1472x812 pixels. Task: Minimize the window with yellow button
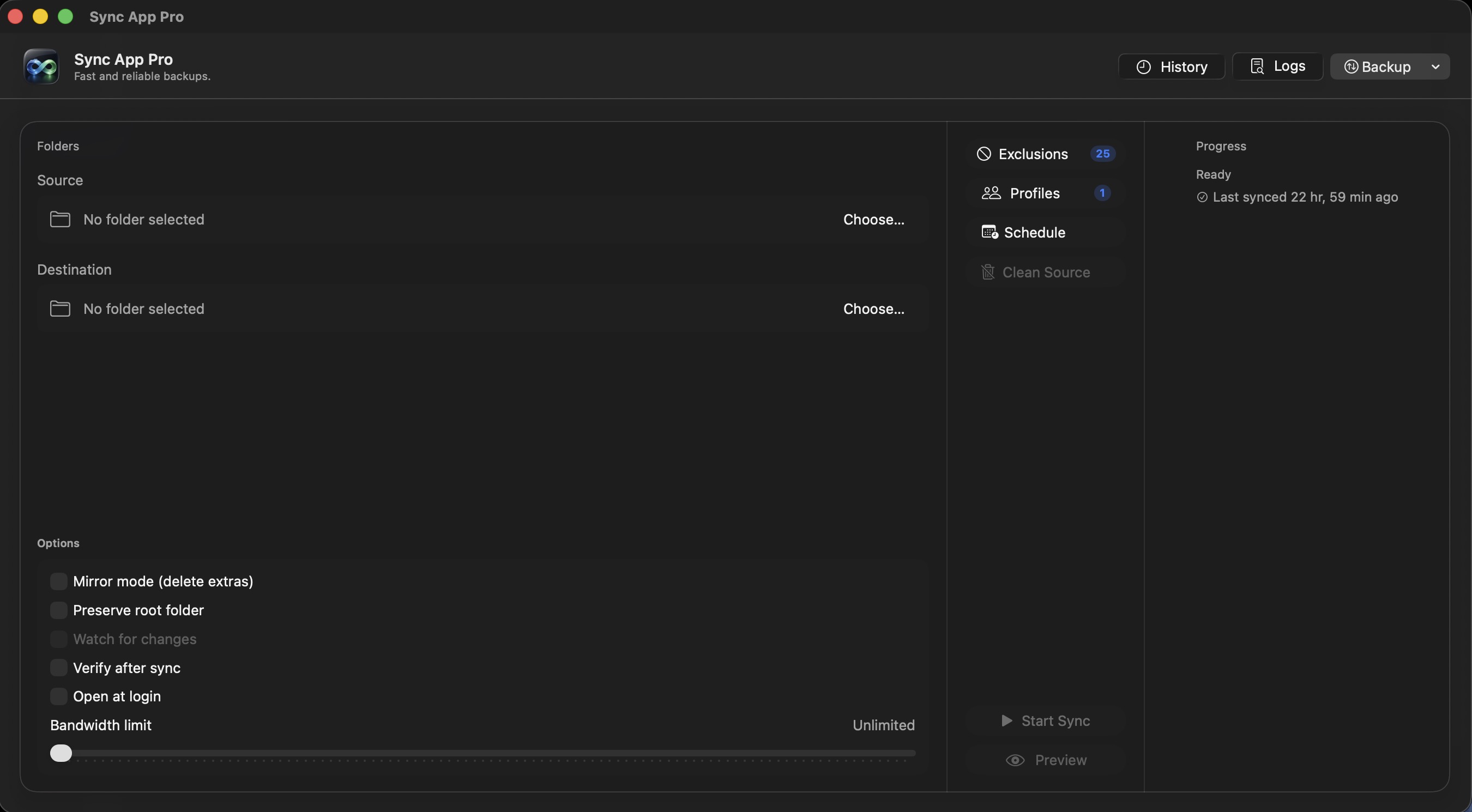[x=40, y=16]
